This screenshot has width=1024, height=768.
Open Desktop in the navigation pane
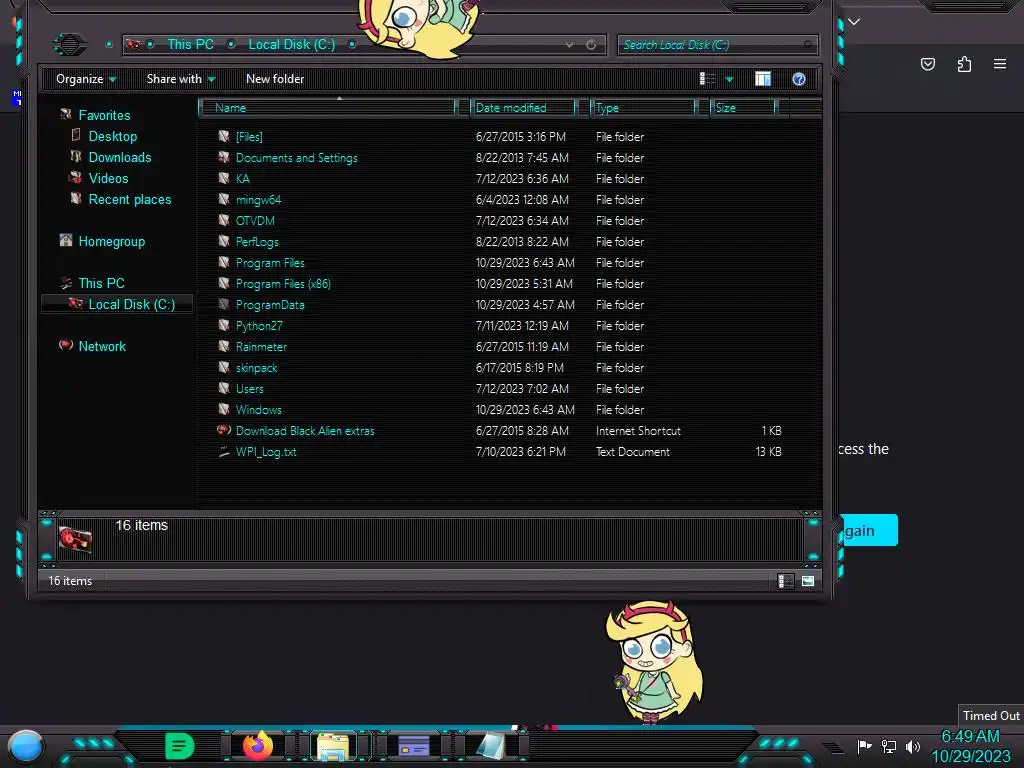tap(113, 136)
